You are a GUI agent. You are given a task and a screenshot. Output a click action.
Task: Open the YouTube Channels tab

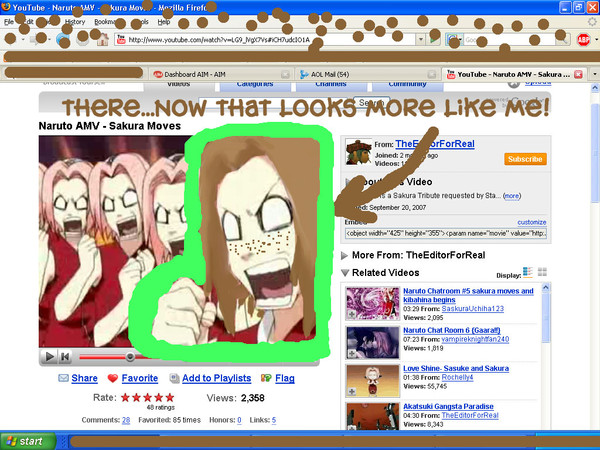click(x=331, y=86)
